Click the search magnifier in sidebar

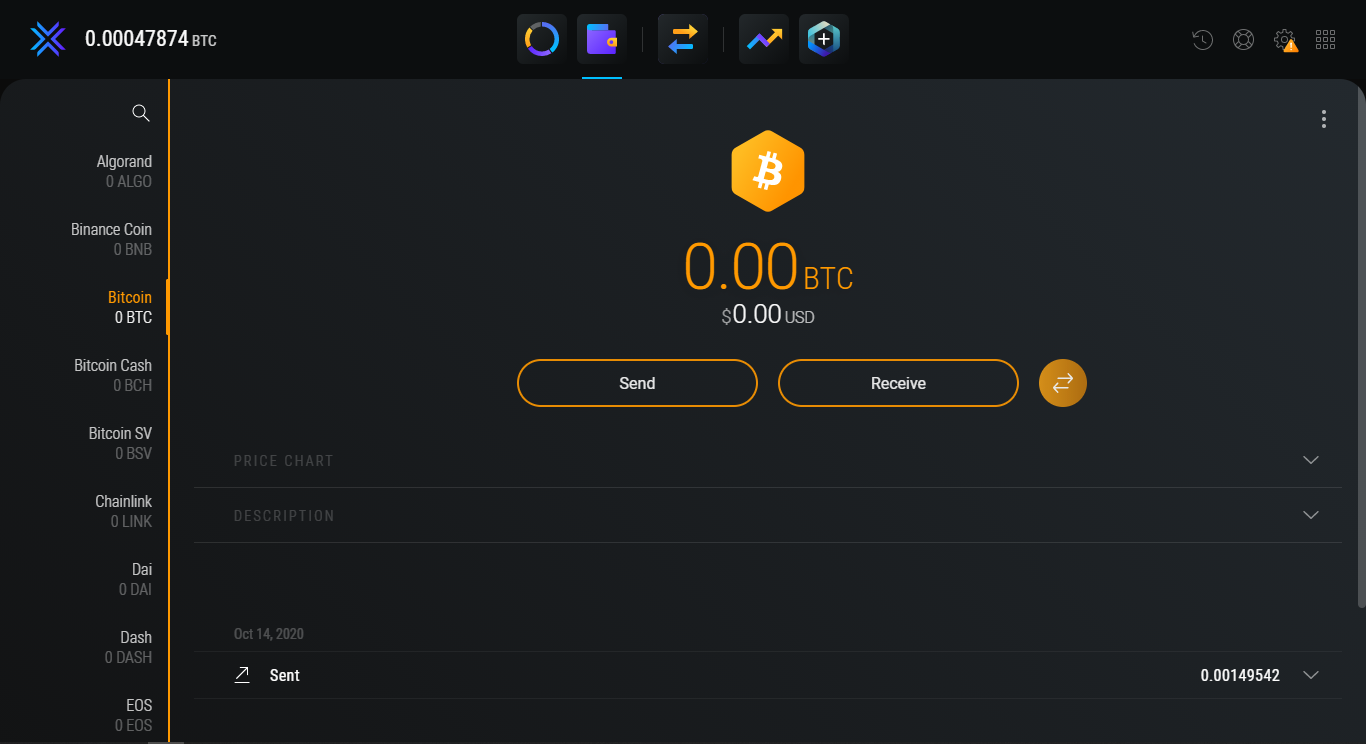(x=141, y=113)
